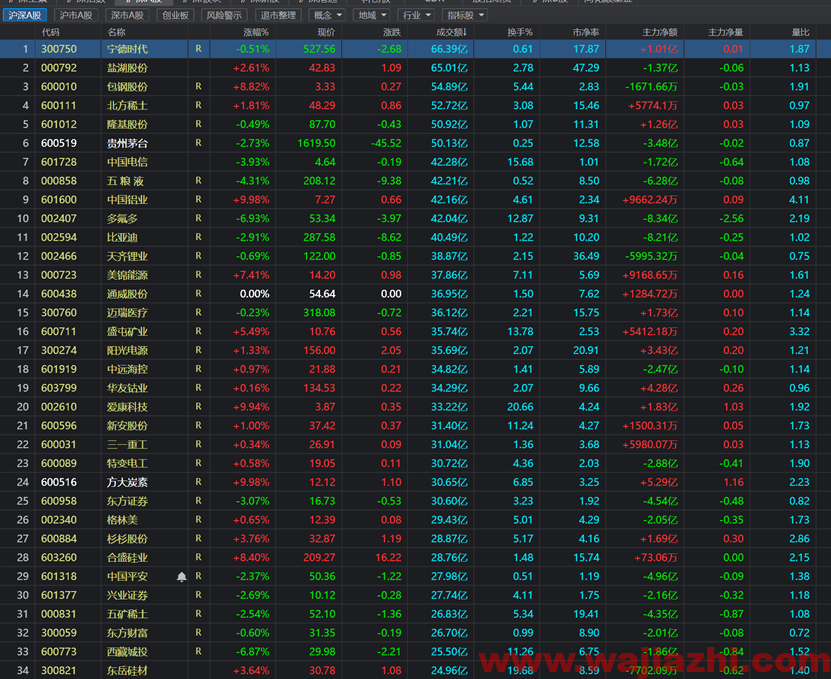Open the 风险警示 tab

click(x=224, y=15)
